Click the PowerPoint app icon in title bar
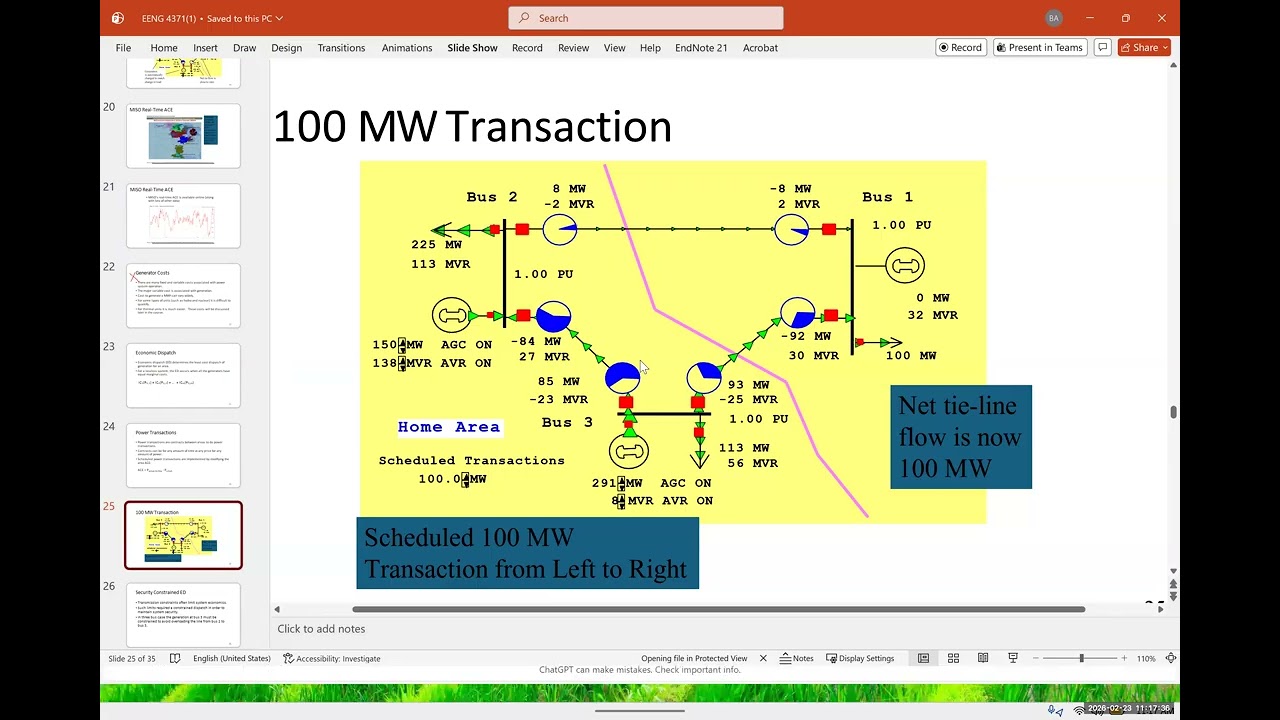Screen dimensions: 1280x720 coord(118,18)
